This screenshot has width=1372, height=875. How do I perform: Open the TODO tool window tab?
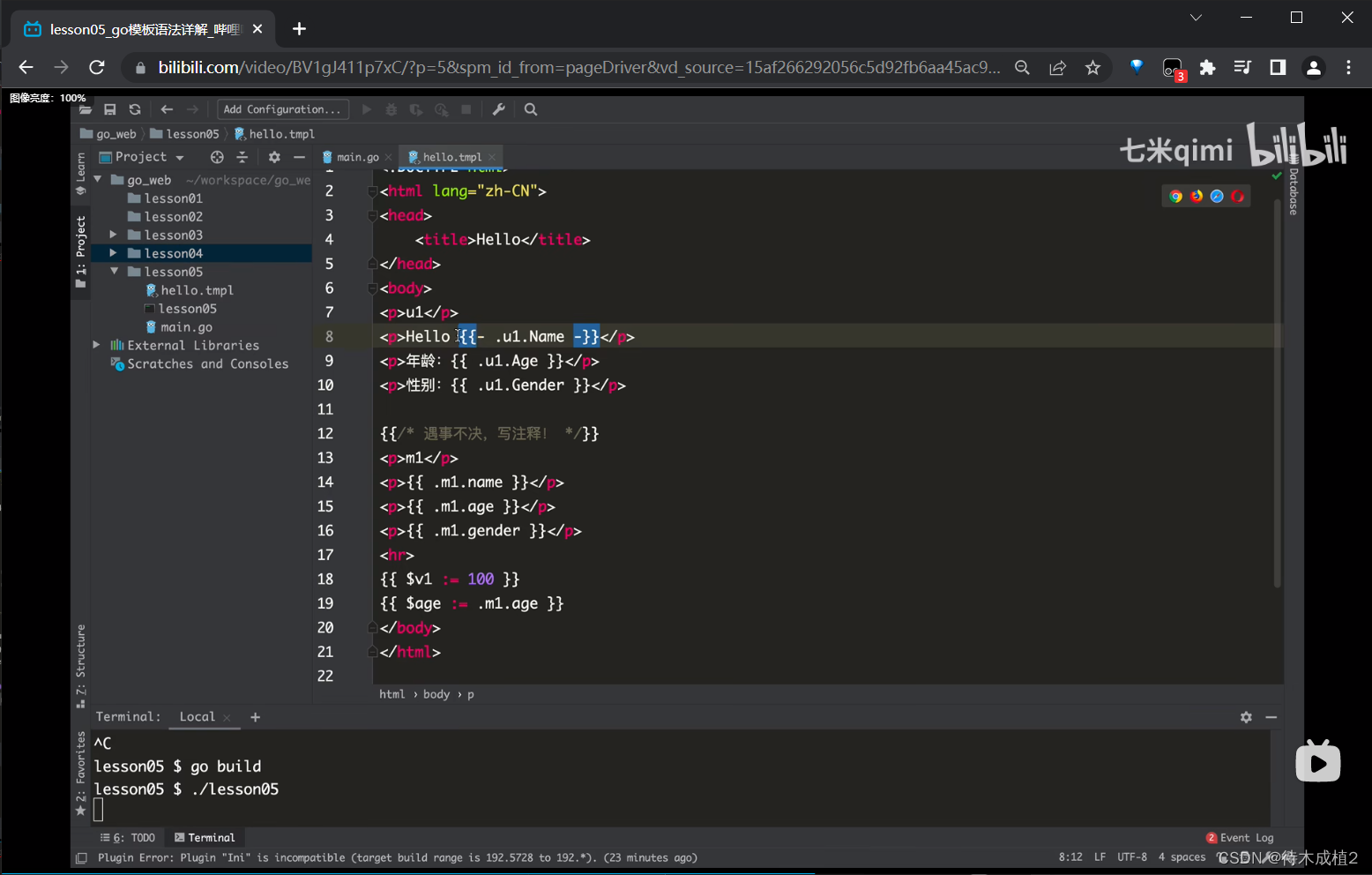tap(129, 838)
